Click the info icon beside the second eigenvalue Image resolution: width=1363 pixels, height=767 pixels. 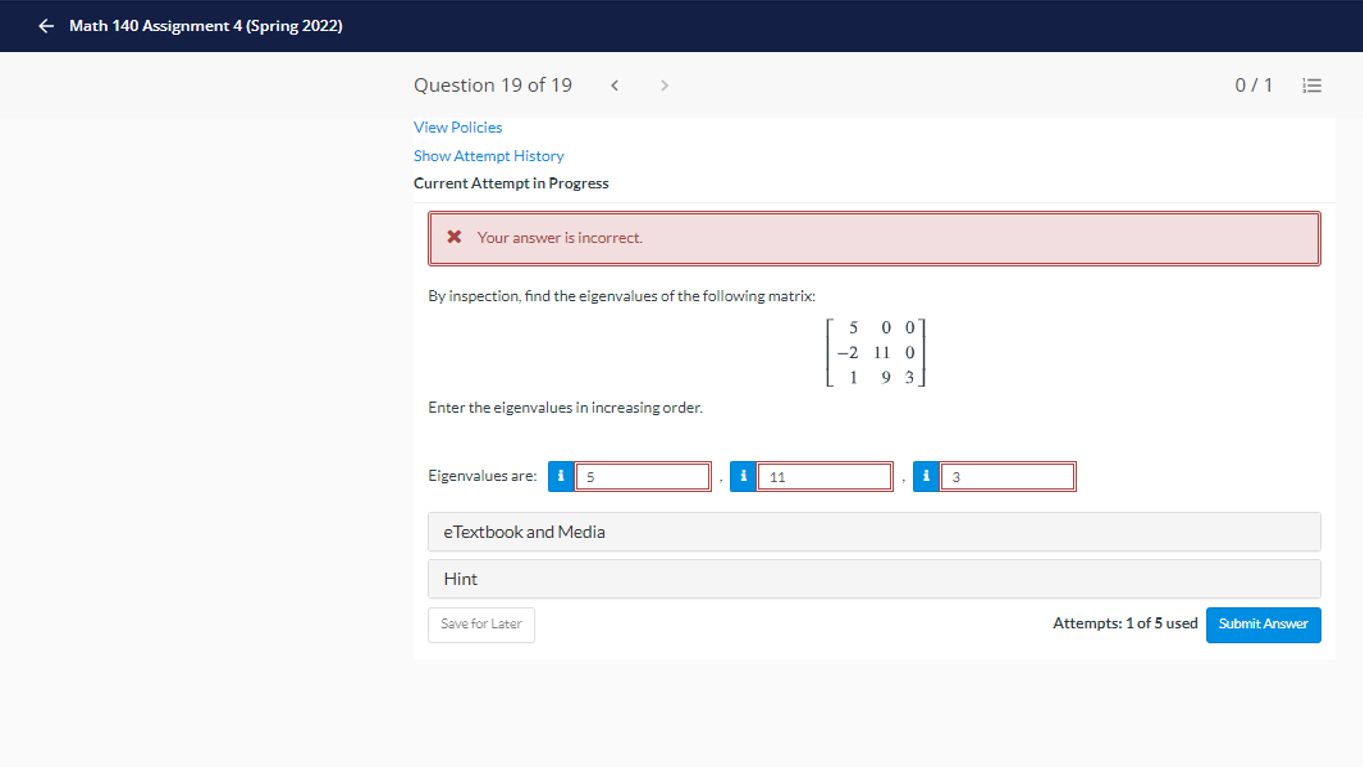pyautogui.click(x=743, y=476)
